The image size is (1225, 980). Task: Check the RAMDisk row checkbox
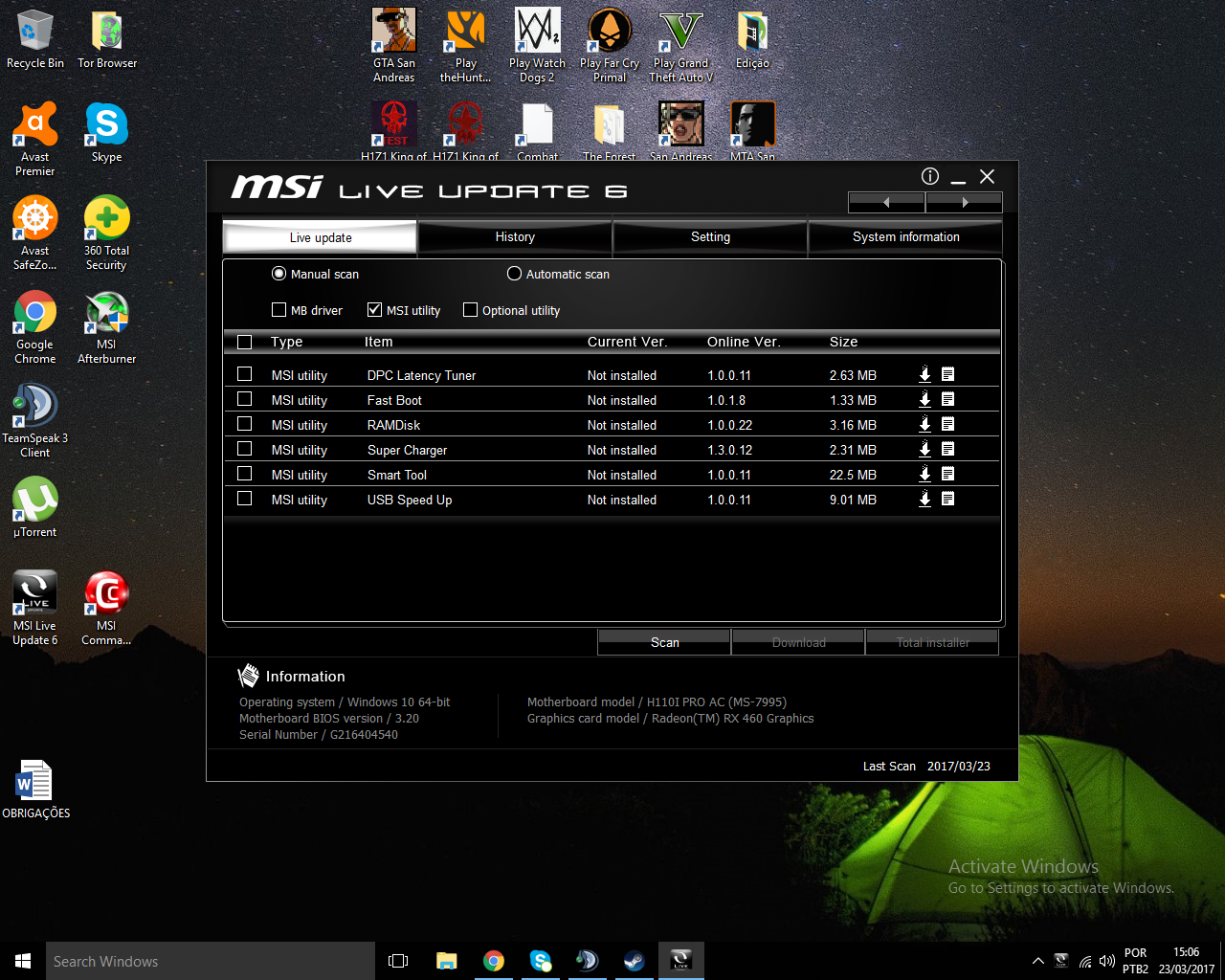point(245,424)
